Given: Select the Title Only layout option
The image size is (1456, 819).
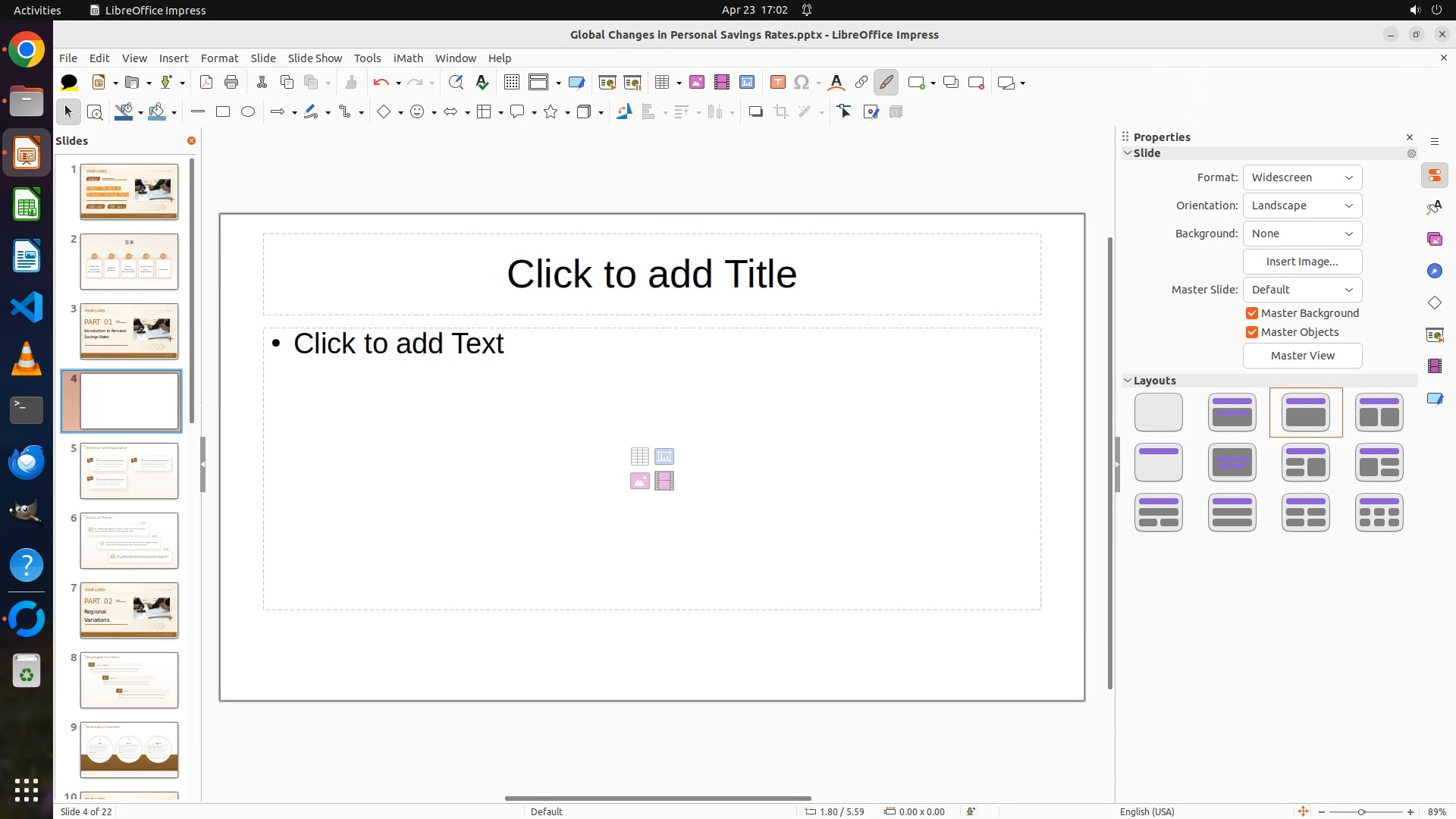Looking at the screenshot, I should pyautogui.click(x=1158, y=463).
